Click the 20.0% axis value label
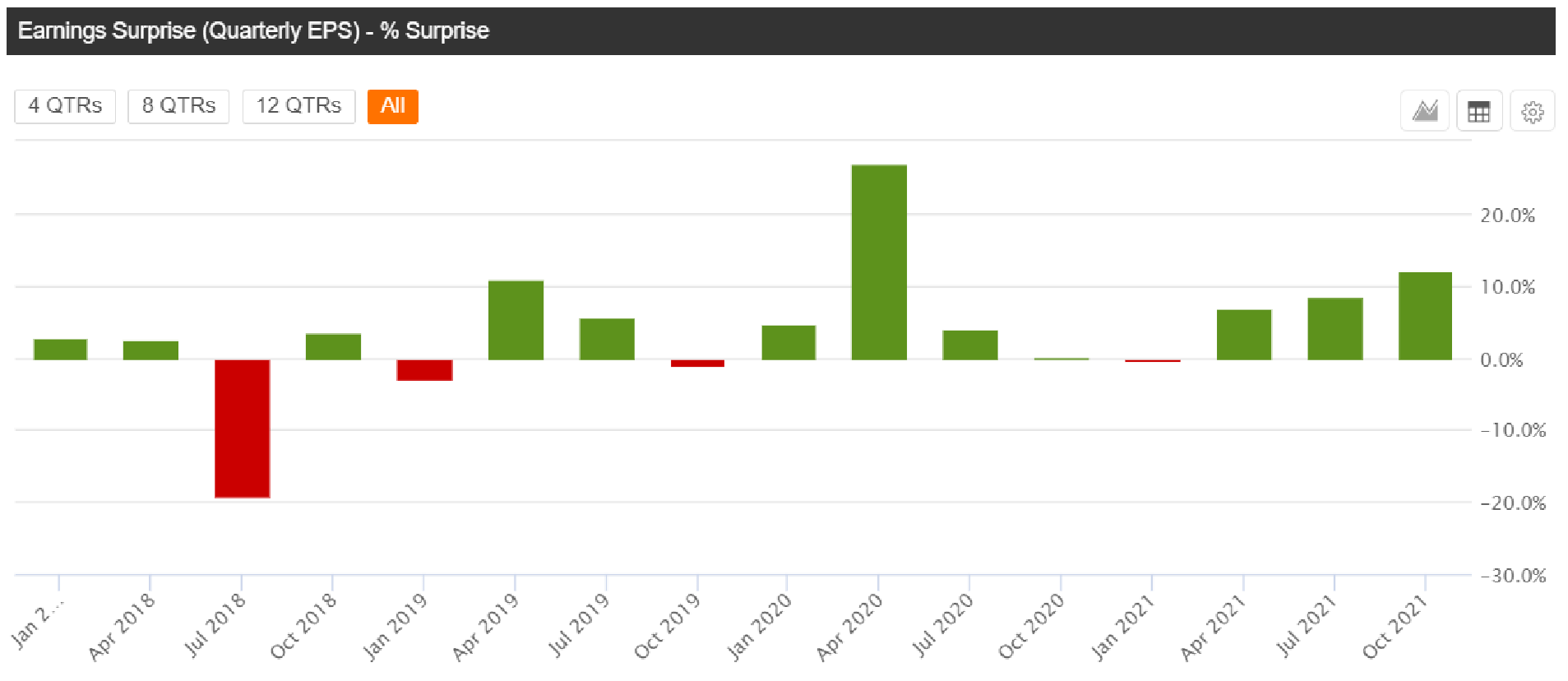Viewport: 1568px width, 681px height. 1506,216
